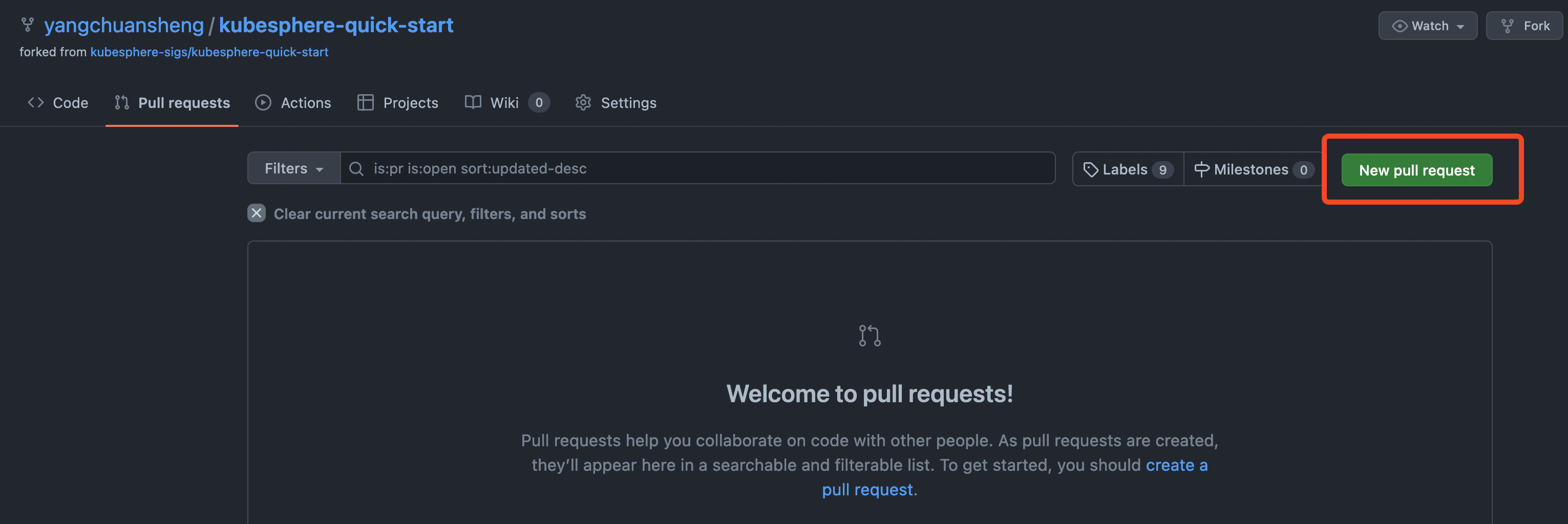Click the book icon in the Wiki tab
The height and width of the screenshot is (524, 1568).
click(x=473, y=102)
